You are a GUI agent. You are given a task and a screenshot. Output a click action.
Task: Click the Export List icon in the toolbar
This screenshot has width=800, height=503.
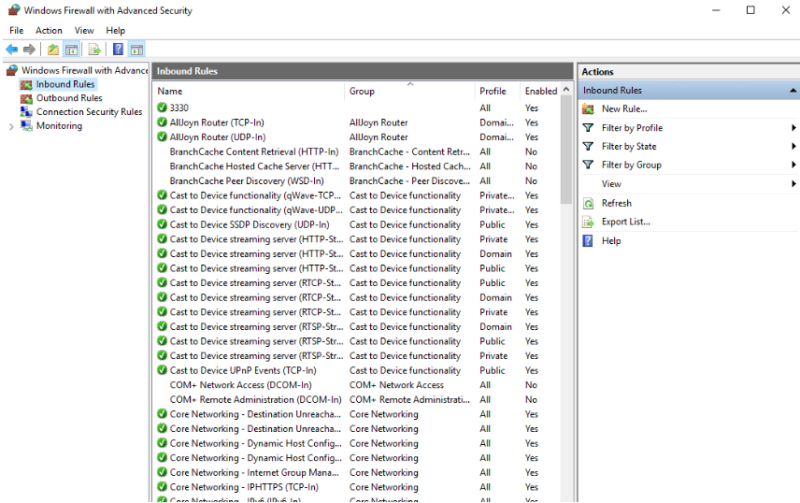(94, 49)
